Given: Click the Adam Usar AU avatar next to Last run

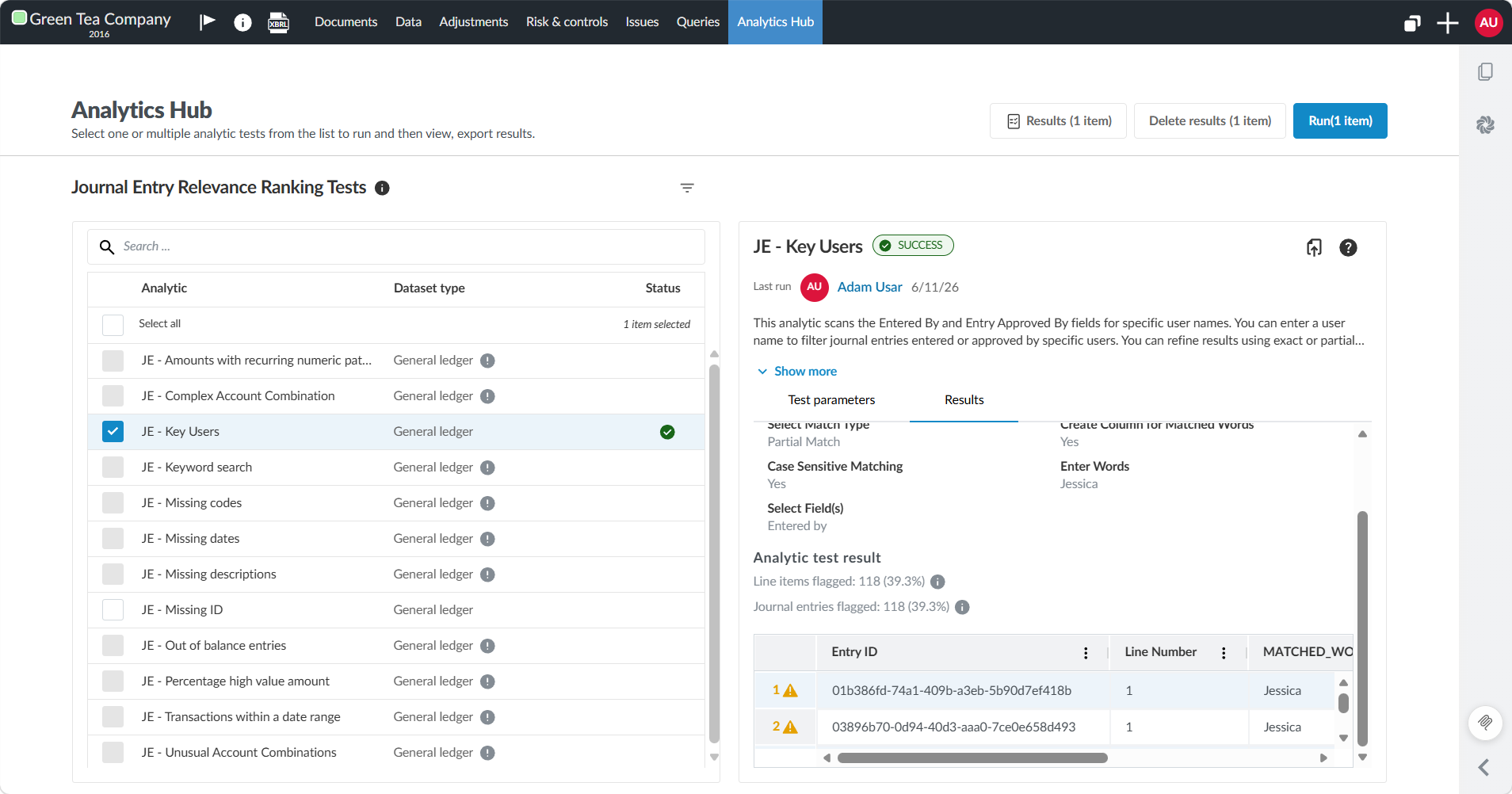Looking at the screenshot, I should [815, 287].
